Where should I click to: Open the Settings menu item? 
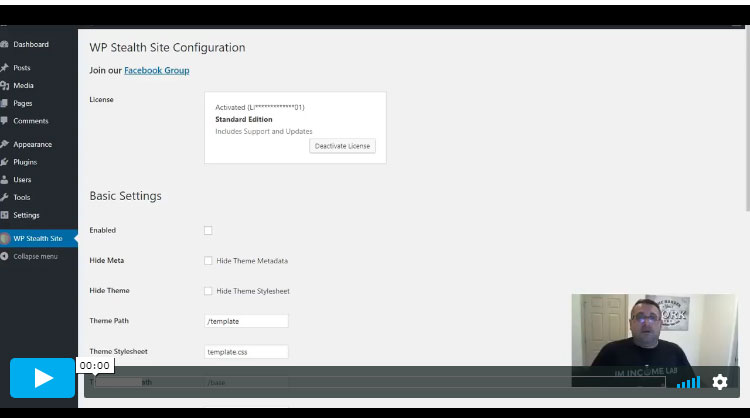[x=26, y=215]
